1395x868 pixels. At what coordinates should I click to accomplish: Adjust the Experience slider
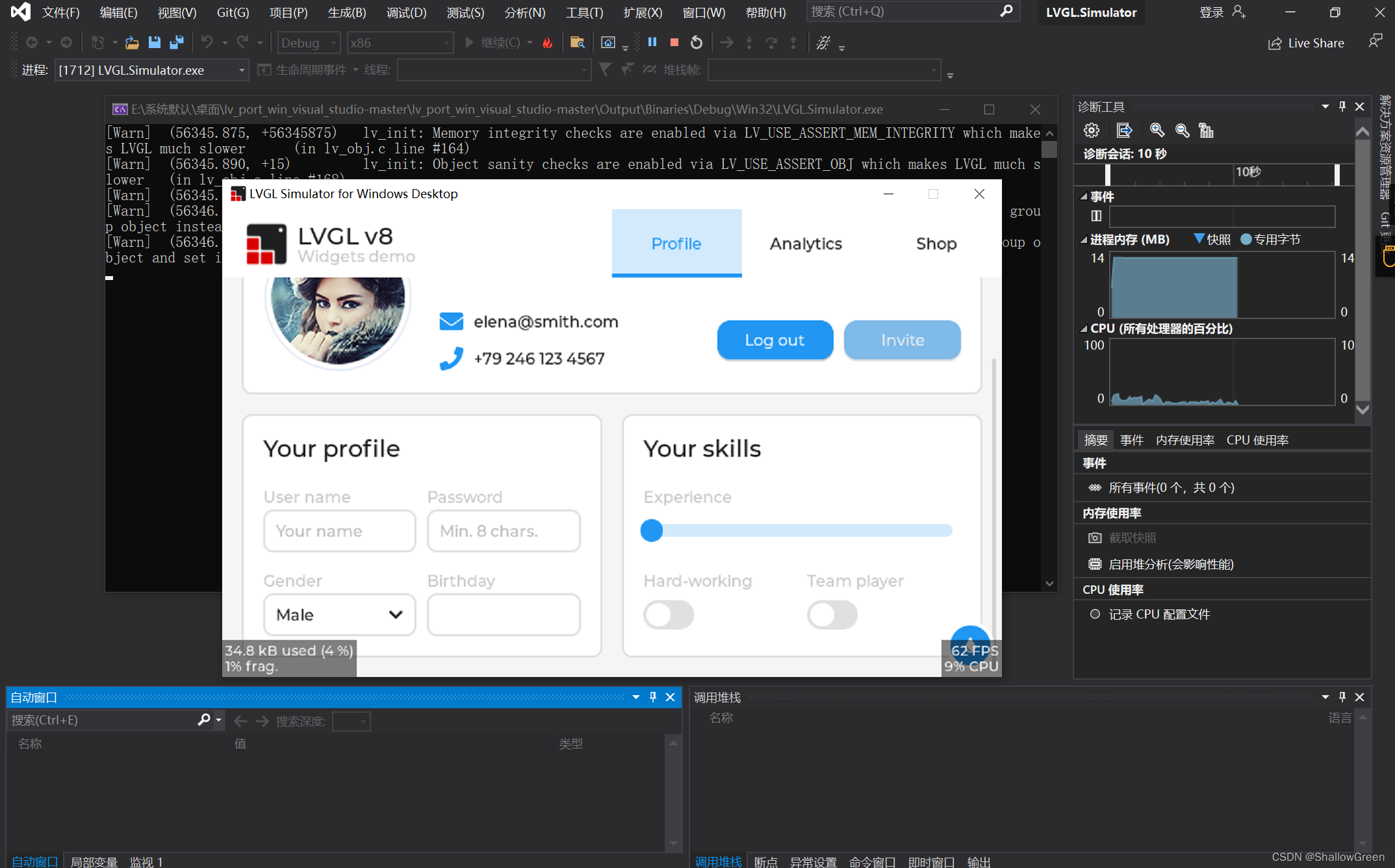tap(651, 530)
